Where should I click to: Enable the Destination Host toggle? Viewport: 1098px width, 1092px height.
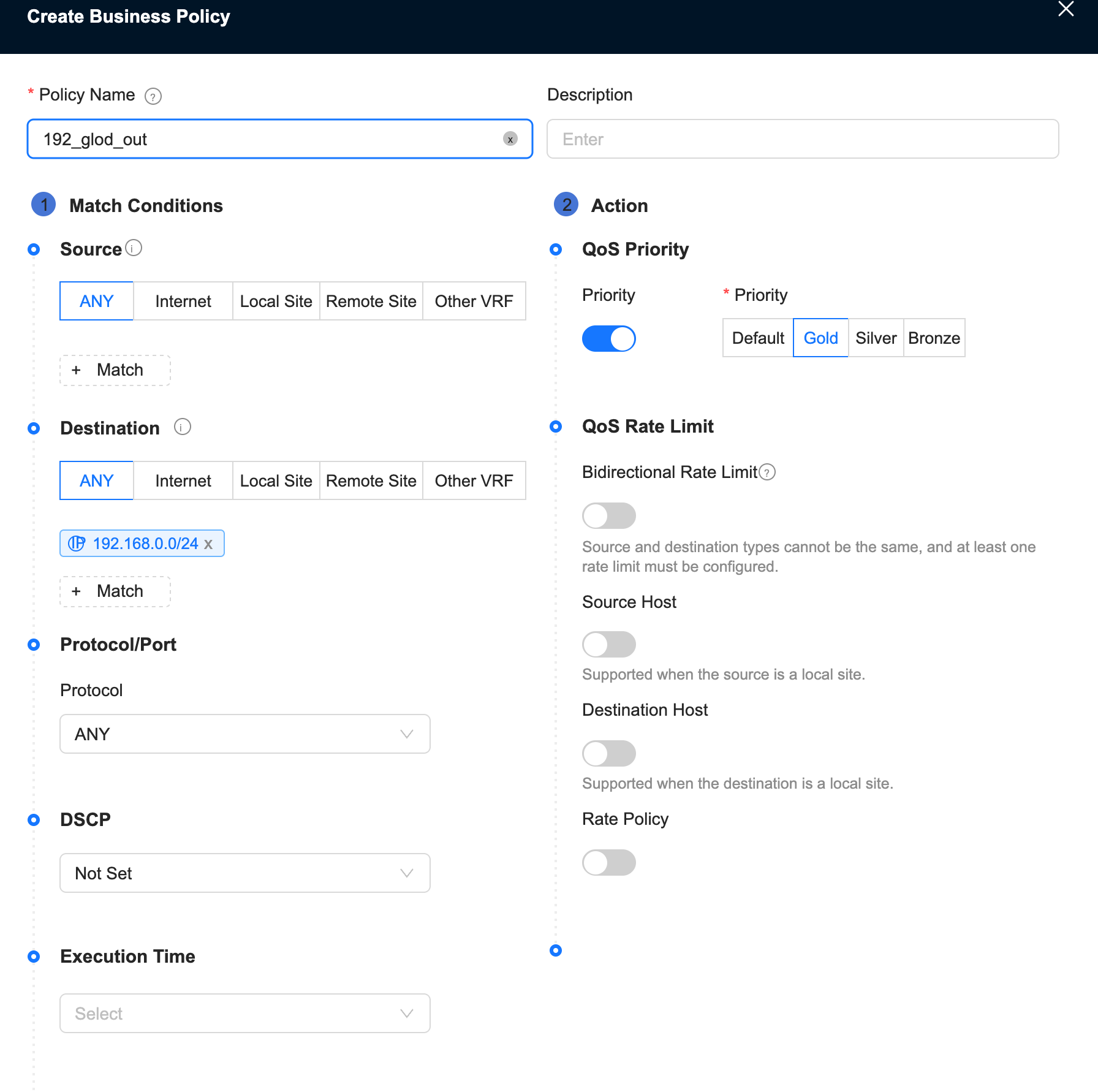[609, 753]
